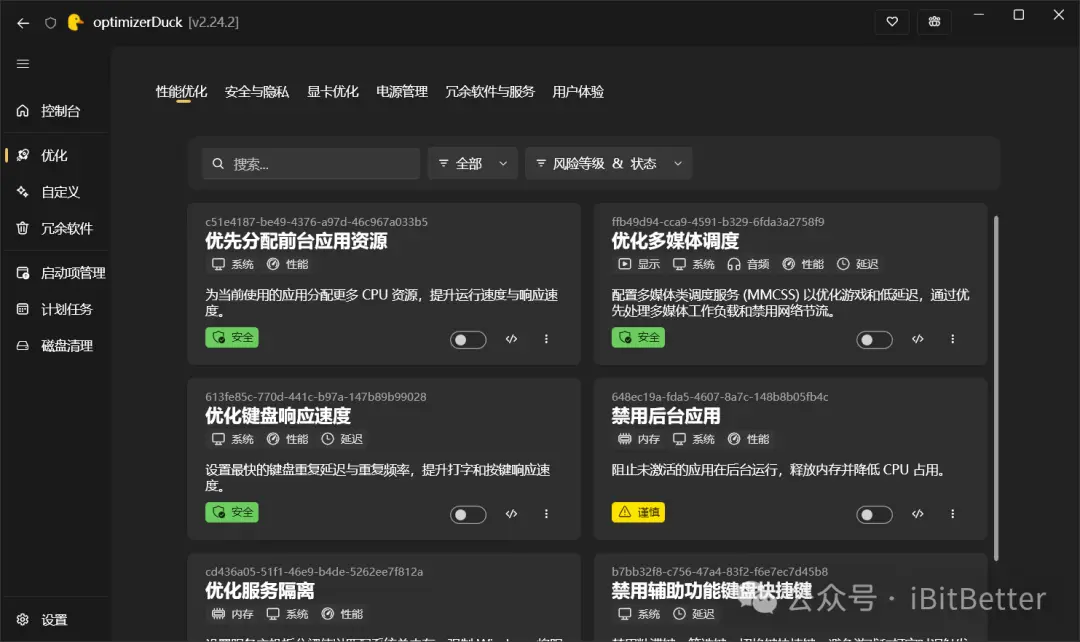Viewport: 1080px width, 642px height.
Task: Toggle 禁用后台应用 switch
Action: [875, 515]
